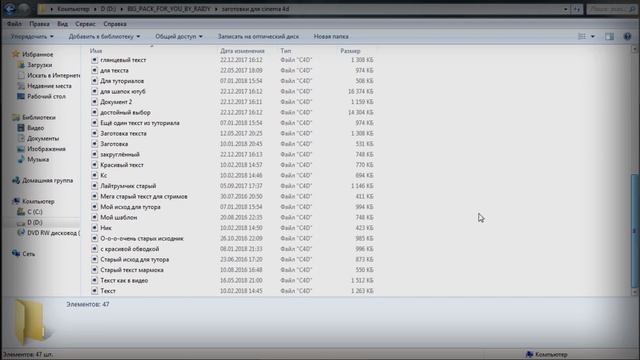Select drive D (D:) in sidebar
The height and width of the screenshot is (360, 640).
pos(30,222)
